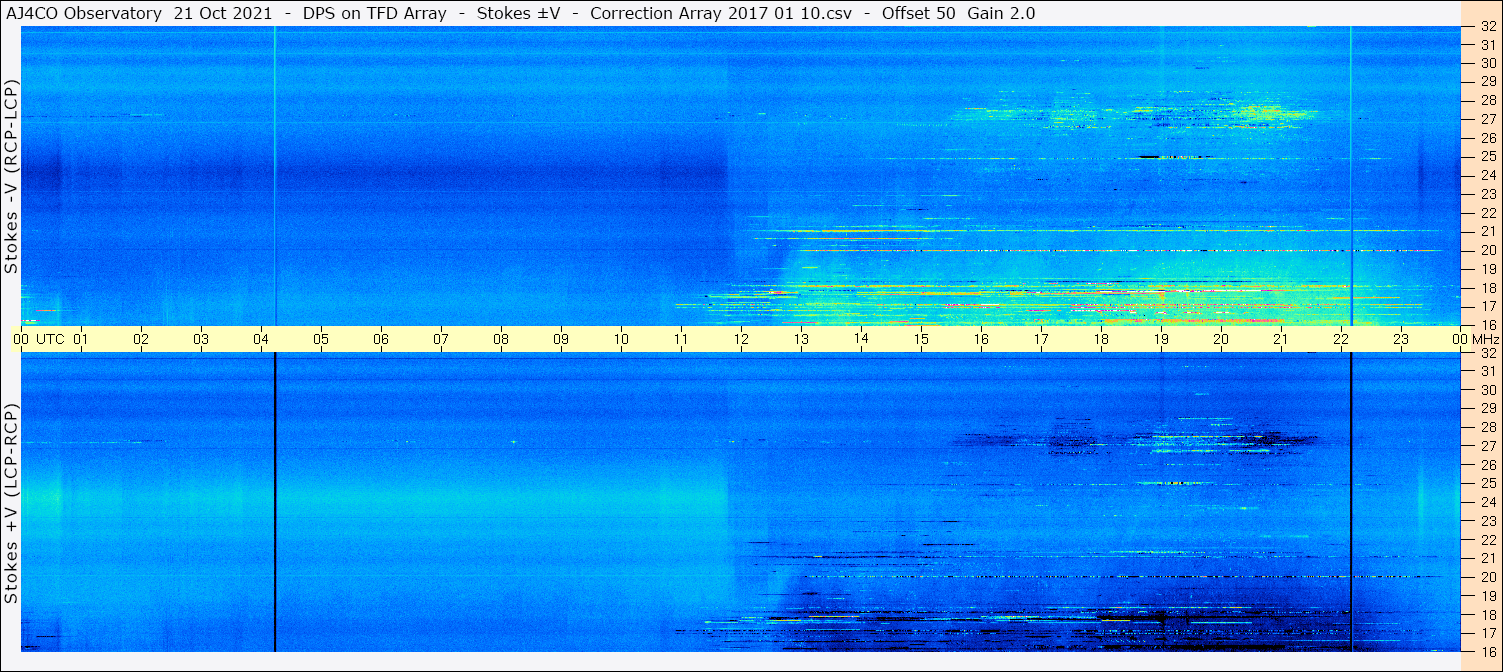Click 17 MHz label on Stokes -V scale

coord(1488,306)
